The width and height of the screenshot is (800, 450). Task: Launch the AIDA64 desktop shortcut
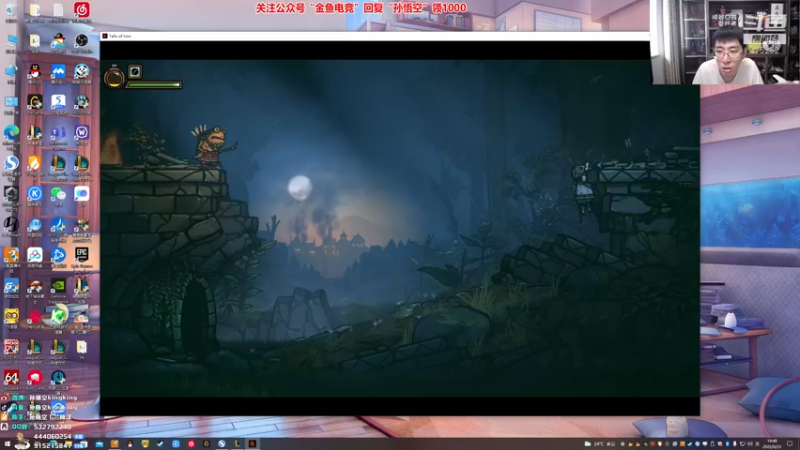pos(11,378)
